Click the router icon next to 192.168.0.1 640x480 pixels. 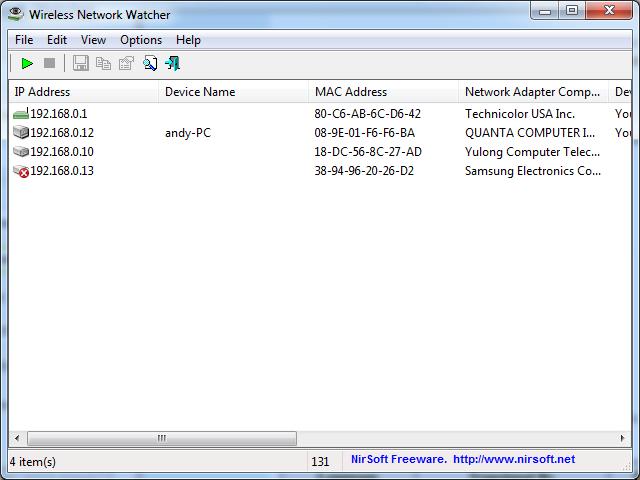(x=21, y=114)
